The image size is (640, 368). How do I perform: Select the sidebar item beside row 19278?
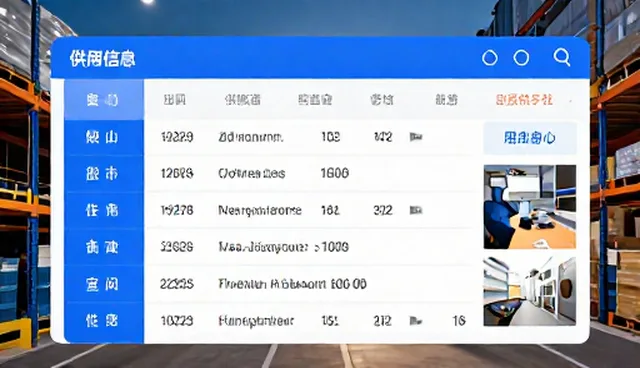pos(104,211)
